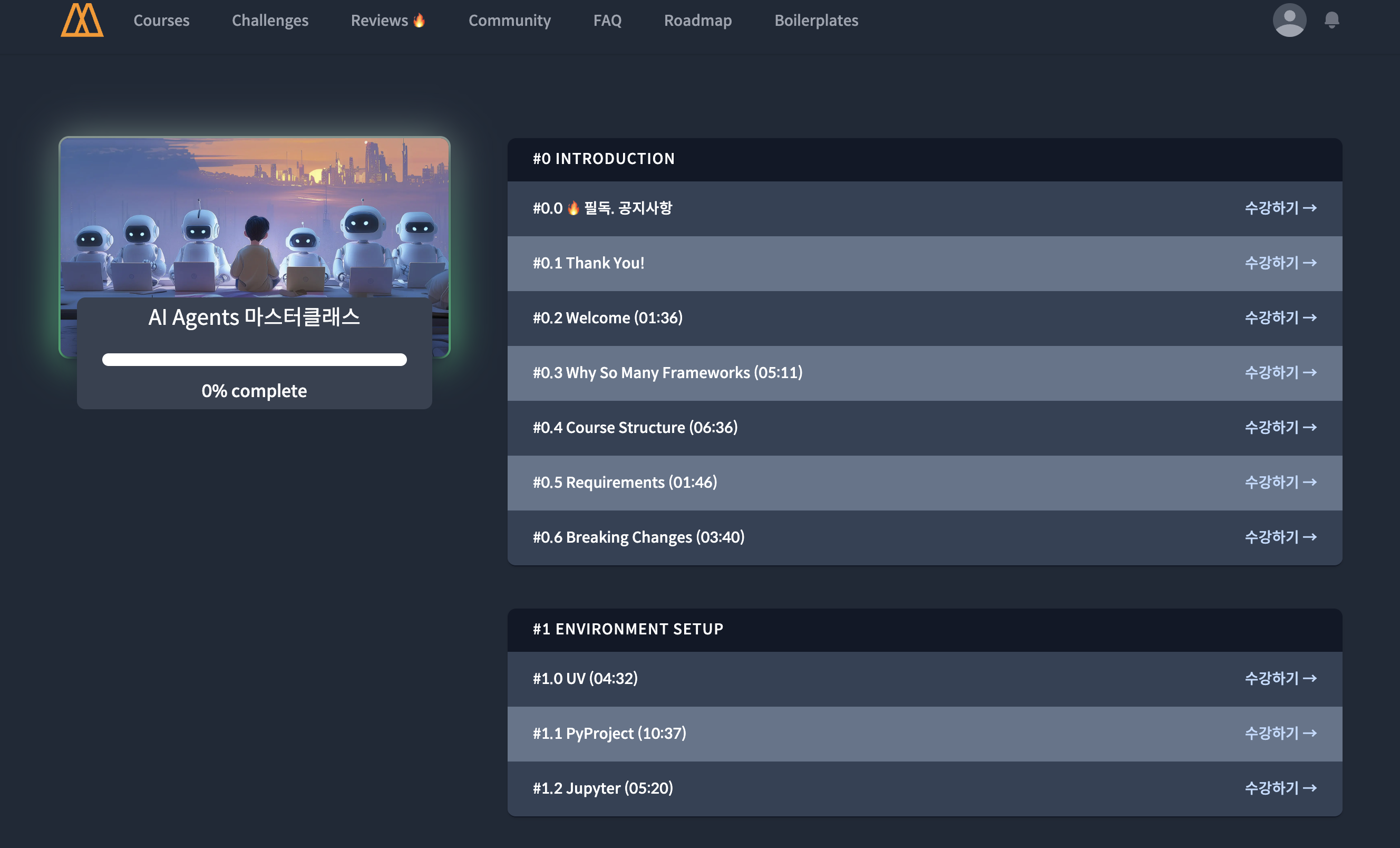This screenshot has width=1400, height=848.
Task: Go to the Roadmap page
Action: [x=698, y=21]
